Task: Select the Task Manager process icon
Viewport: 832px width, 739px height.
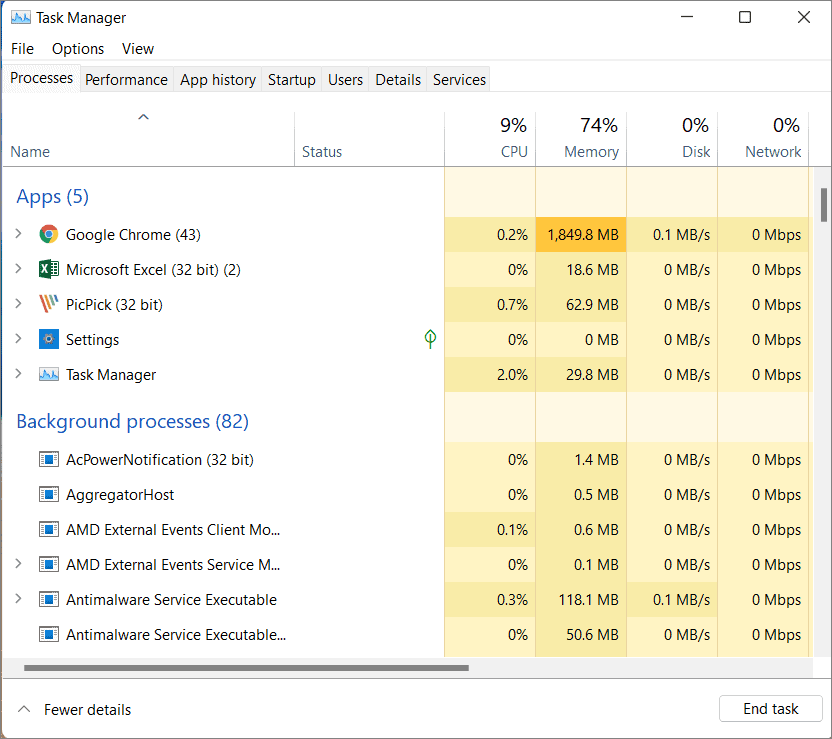Action: point(48,375)
